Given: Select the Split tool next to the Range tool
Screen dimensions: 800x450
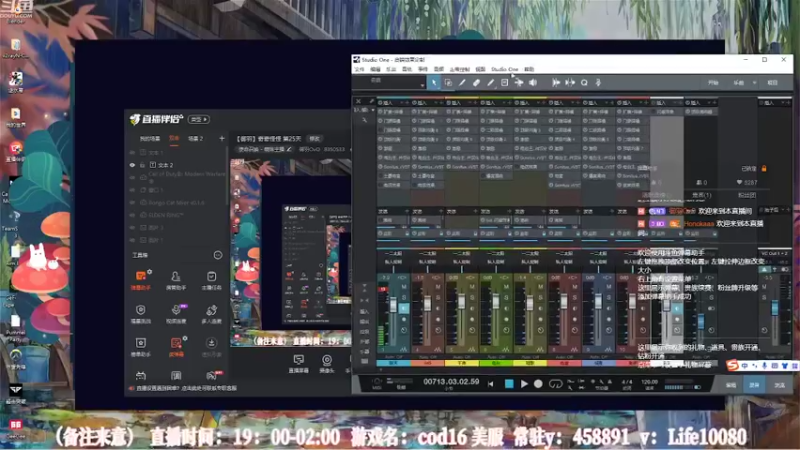Looking at the screenshot, I should click(462, 83).
